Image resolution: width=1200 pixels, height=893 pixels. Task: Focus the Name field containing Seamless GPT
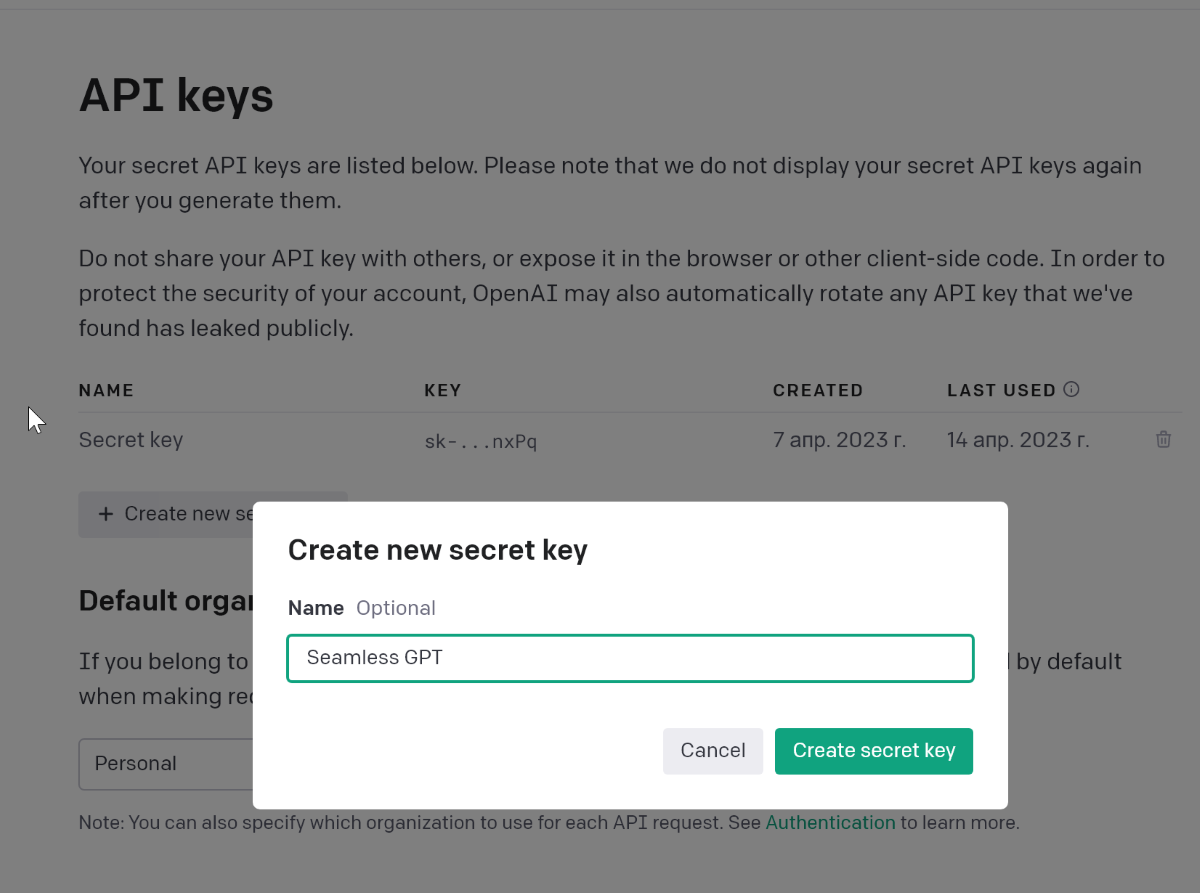(630, 658)
